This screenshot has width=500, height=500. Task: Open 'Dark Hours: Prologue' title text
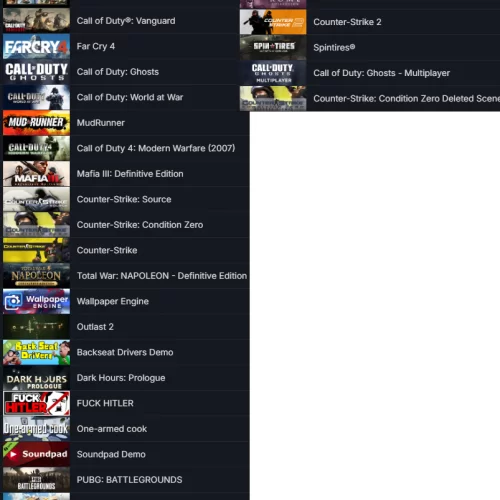[x=121, y=378]
